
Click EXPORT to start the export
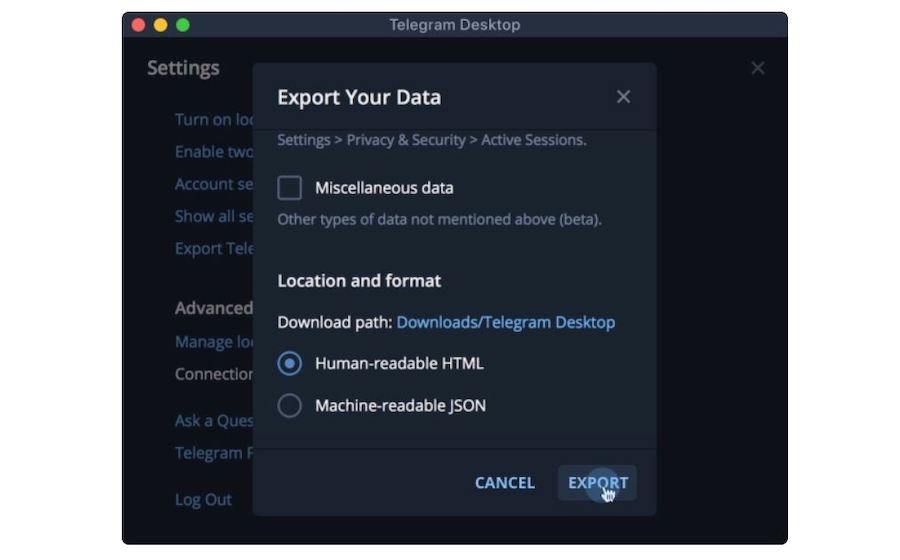coord(597,483)
